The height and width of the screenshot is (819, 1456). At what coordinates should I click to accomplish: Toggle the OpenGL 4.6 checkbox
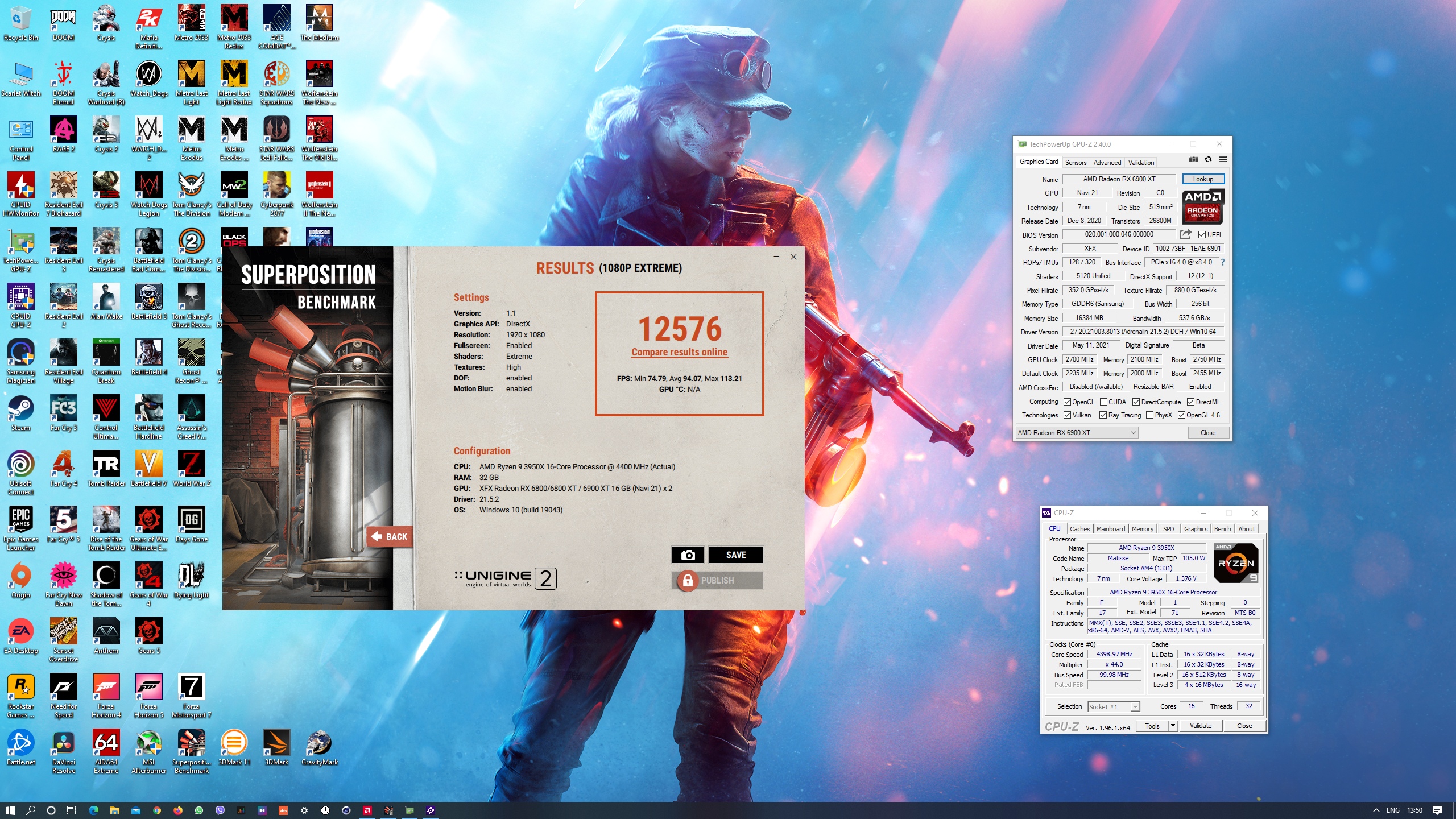[1181, 415]
